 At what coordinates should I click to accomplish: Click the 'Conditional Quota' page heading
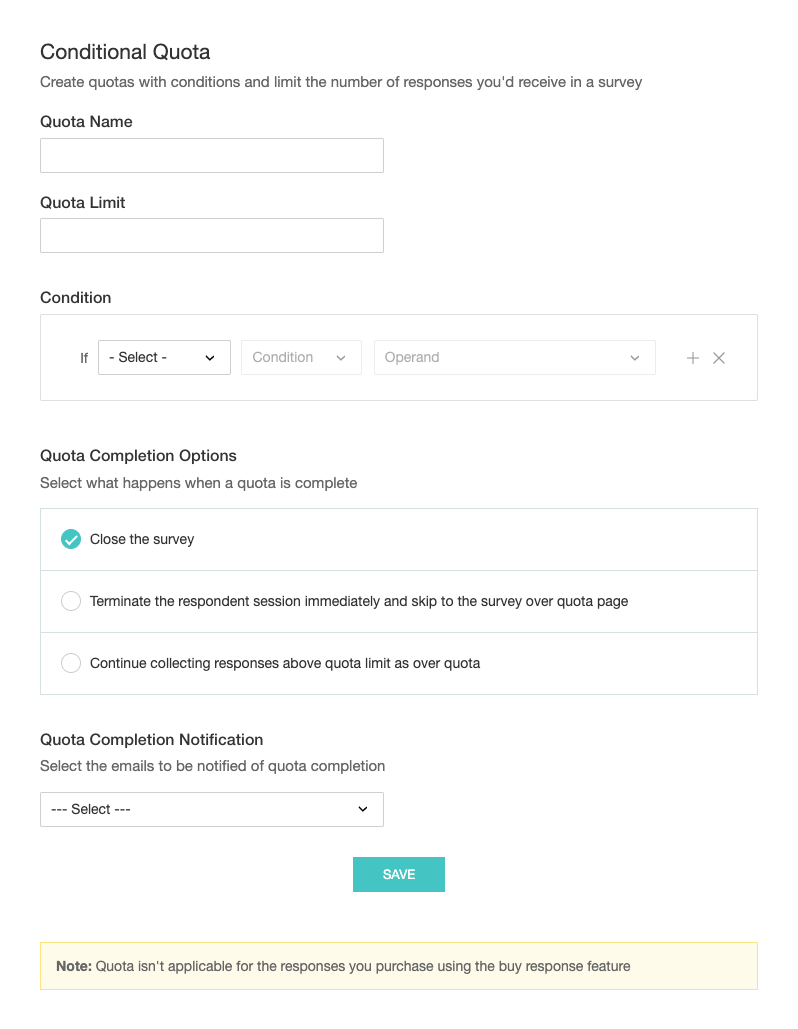click(x=125, y=52)
